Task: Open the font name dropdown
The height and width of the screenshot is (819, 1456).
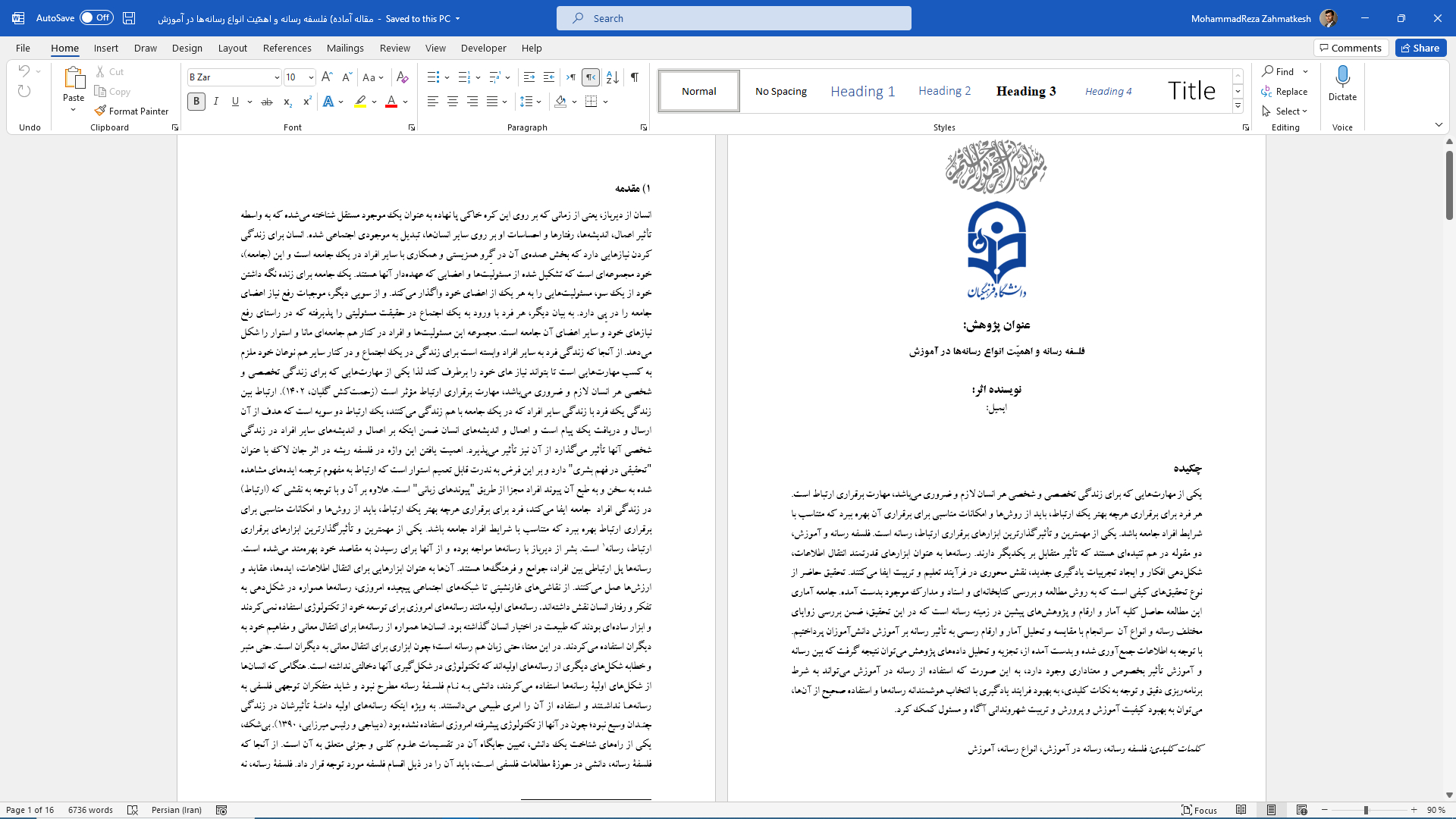Action: (x=276, y=77)
